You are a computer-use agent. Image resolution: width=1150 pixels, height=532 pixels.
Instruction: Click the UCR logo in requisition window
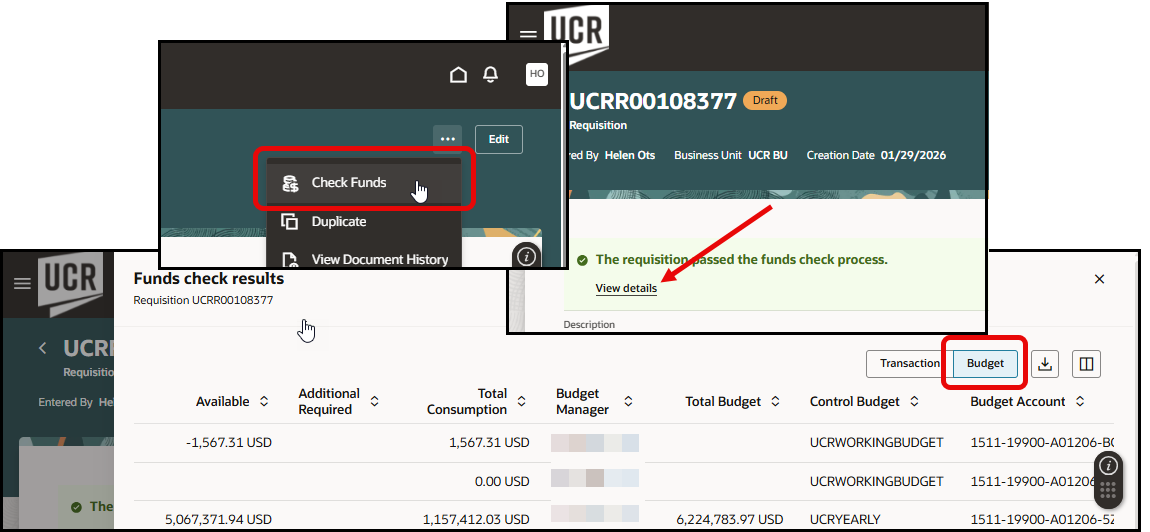576,32
